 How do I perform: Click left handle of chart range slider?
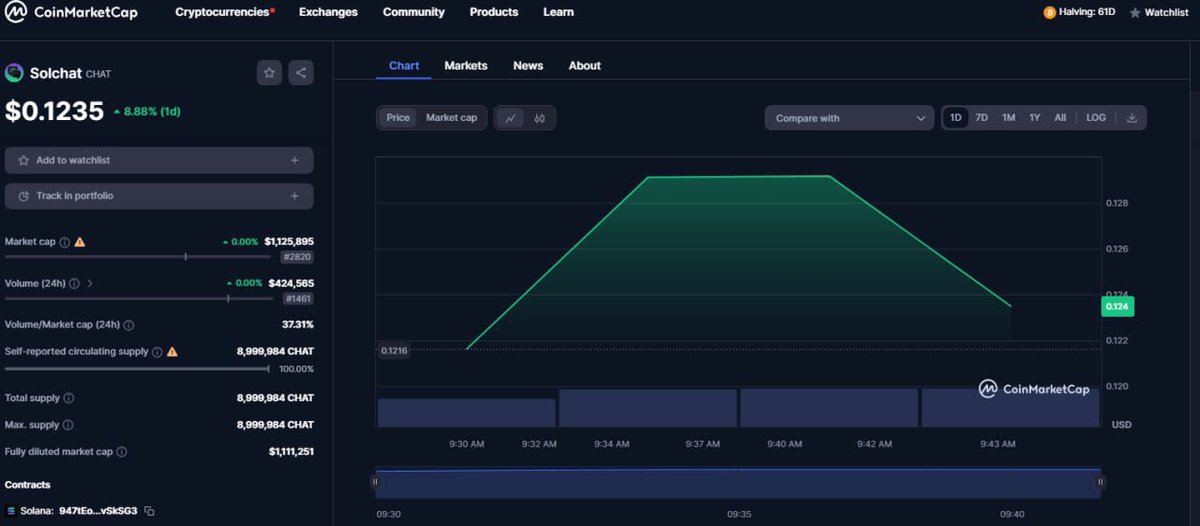(x=375, y=482)
